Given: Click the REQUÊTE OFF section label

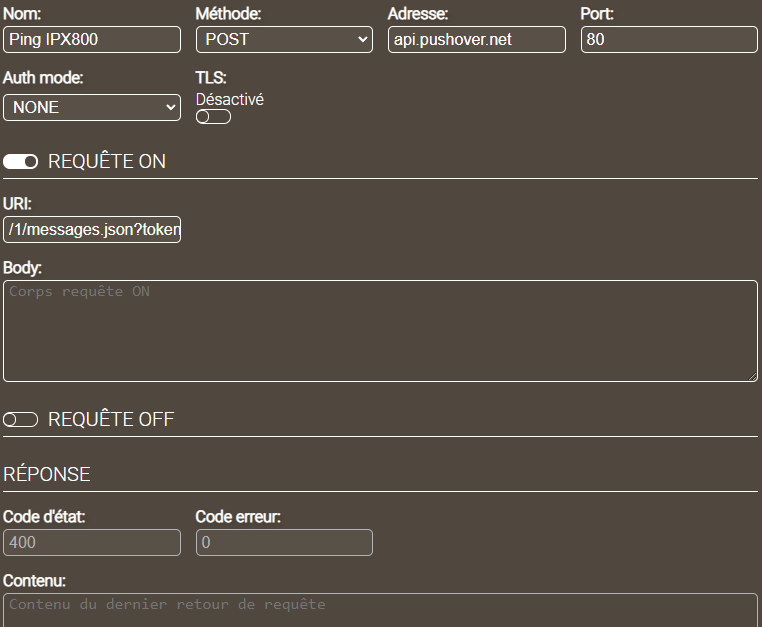Looking at the screenshot, I should click(x=111, y=420).
